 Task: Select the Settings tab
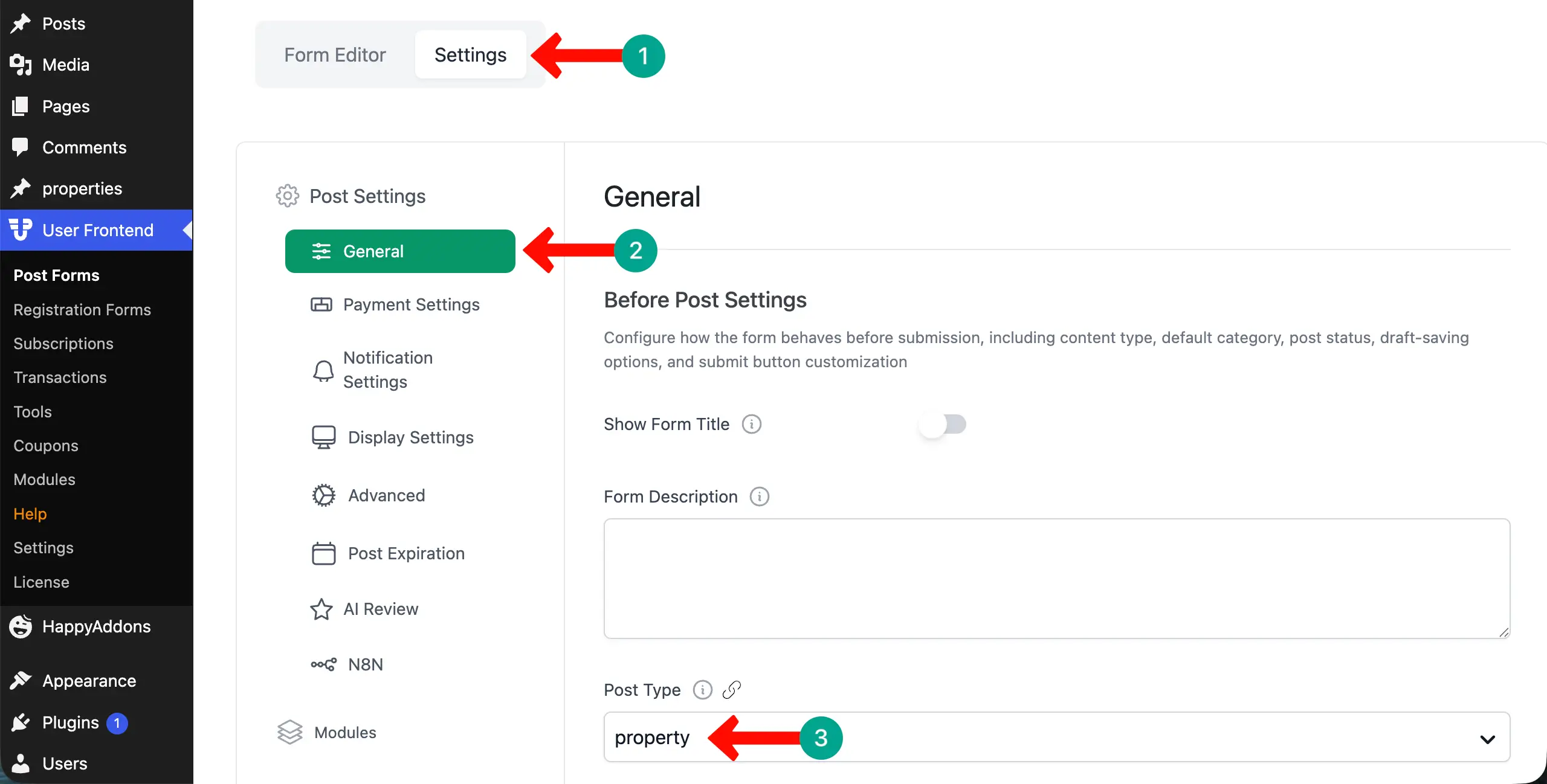(x=471, y=55)
